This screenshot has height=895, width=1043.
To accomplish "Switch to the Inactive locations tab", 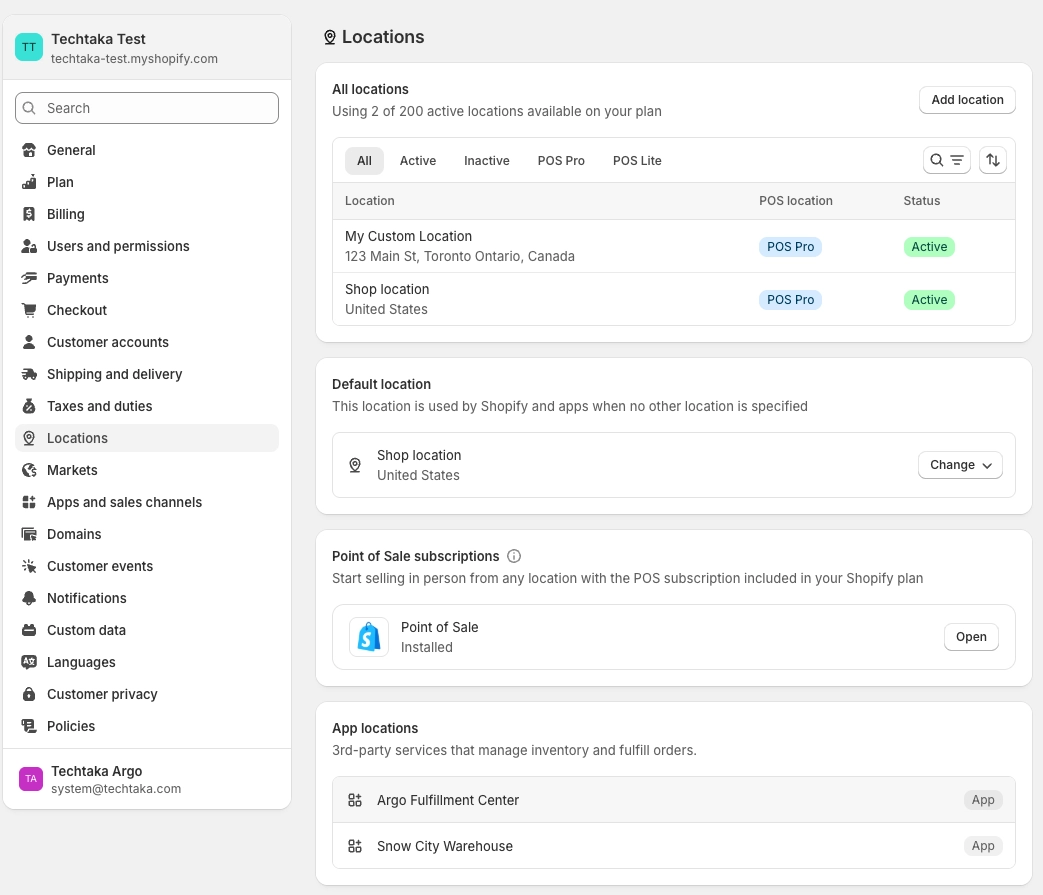I will point(486,161).
